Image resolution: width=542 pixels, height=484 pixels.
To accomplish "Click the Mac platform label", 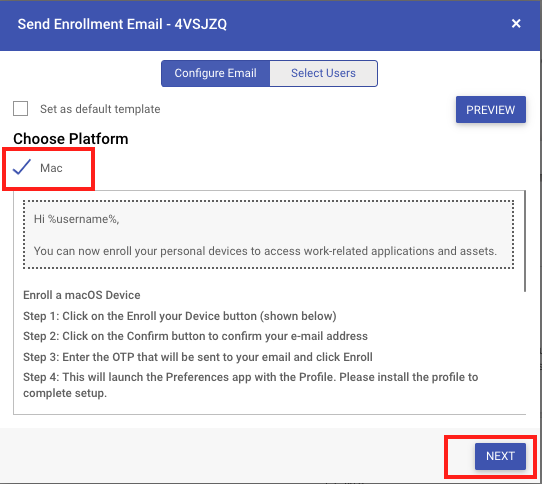I will (x=51, y=168).
